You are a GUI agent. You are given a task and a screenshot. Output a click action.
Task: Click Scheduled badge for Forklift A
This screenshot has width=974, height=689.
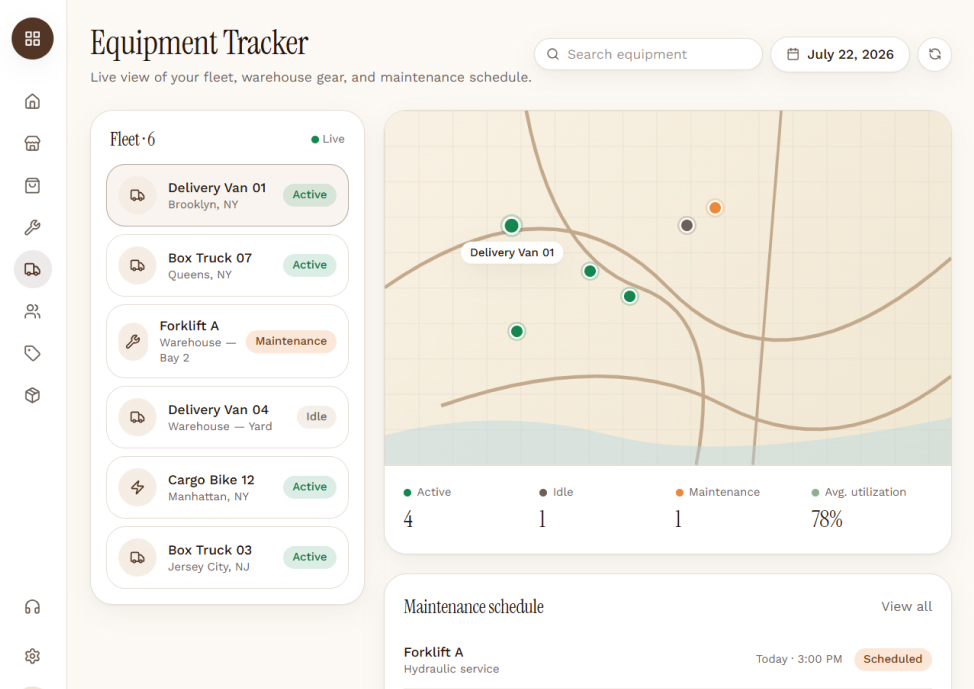tap(893, 659)
